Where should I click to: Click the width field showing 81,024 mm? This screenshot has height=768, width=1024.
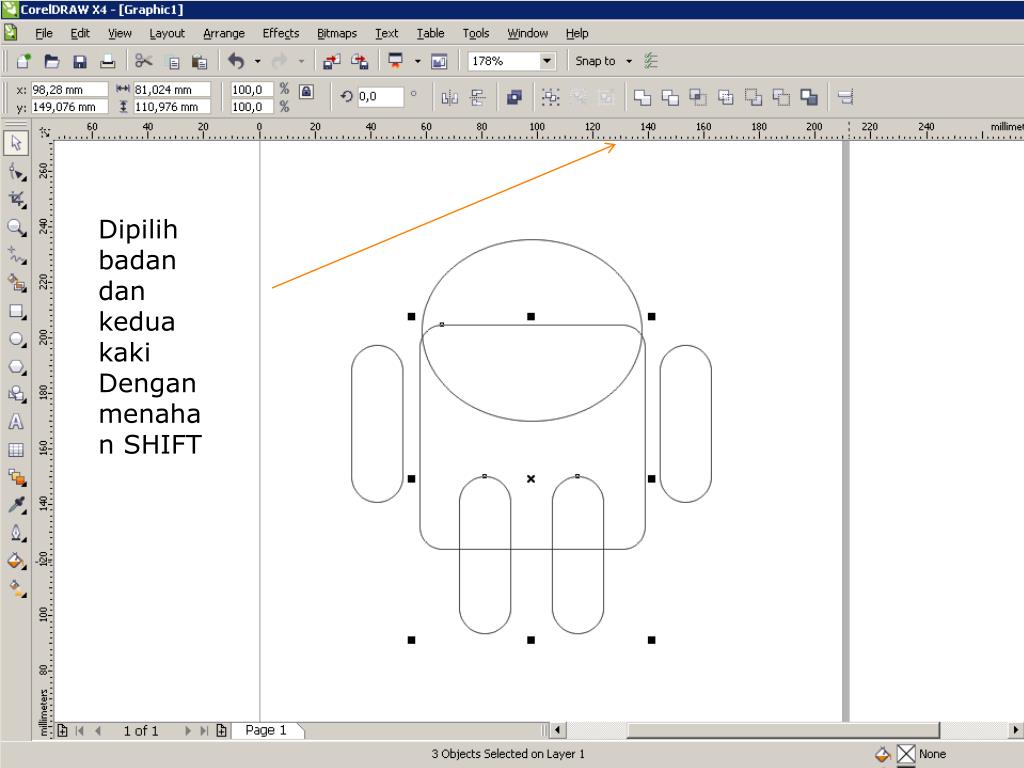click(172, 89)
